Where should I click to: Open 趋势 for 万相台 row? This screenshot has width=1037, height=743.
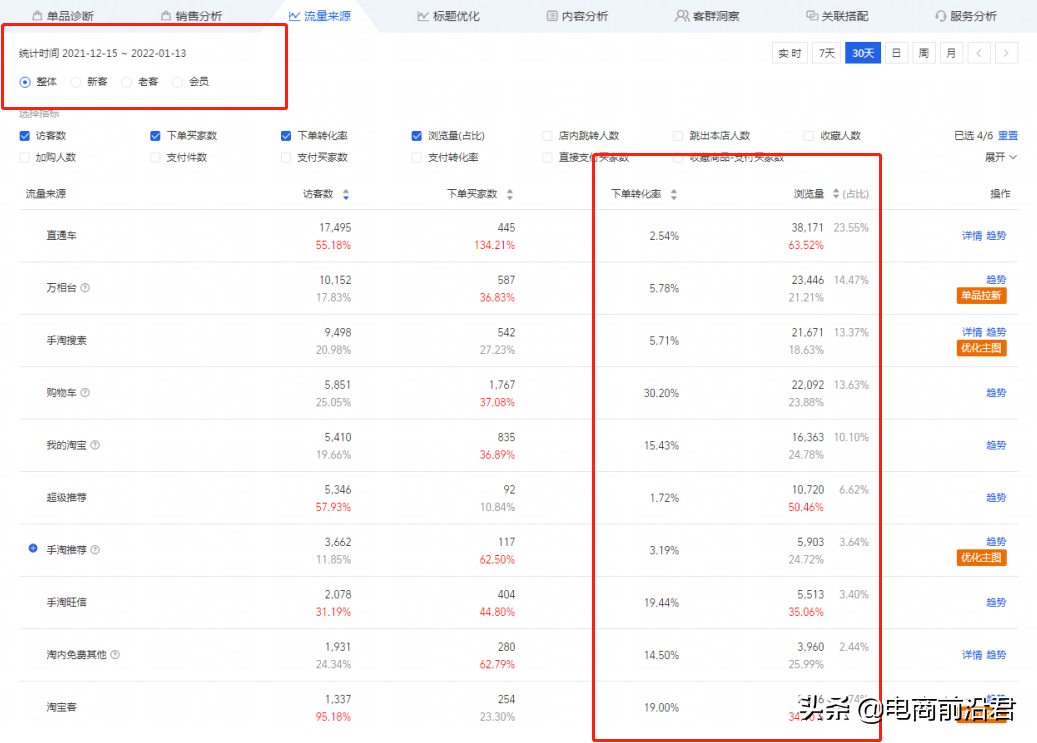point(996,279)
